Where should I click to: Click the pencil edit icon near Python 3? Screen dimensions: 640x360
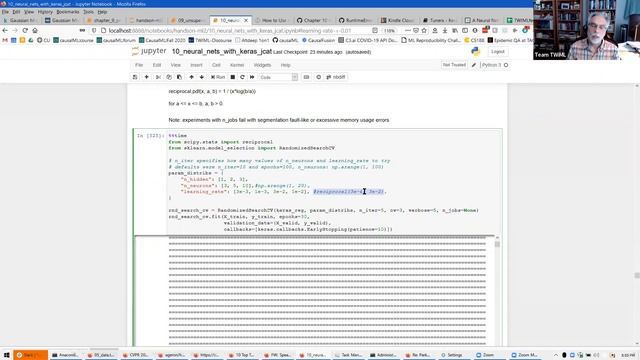474,65
